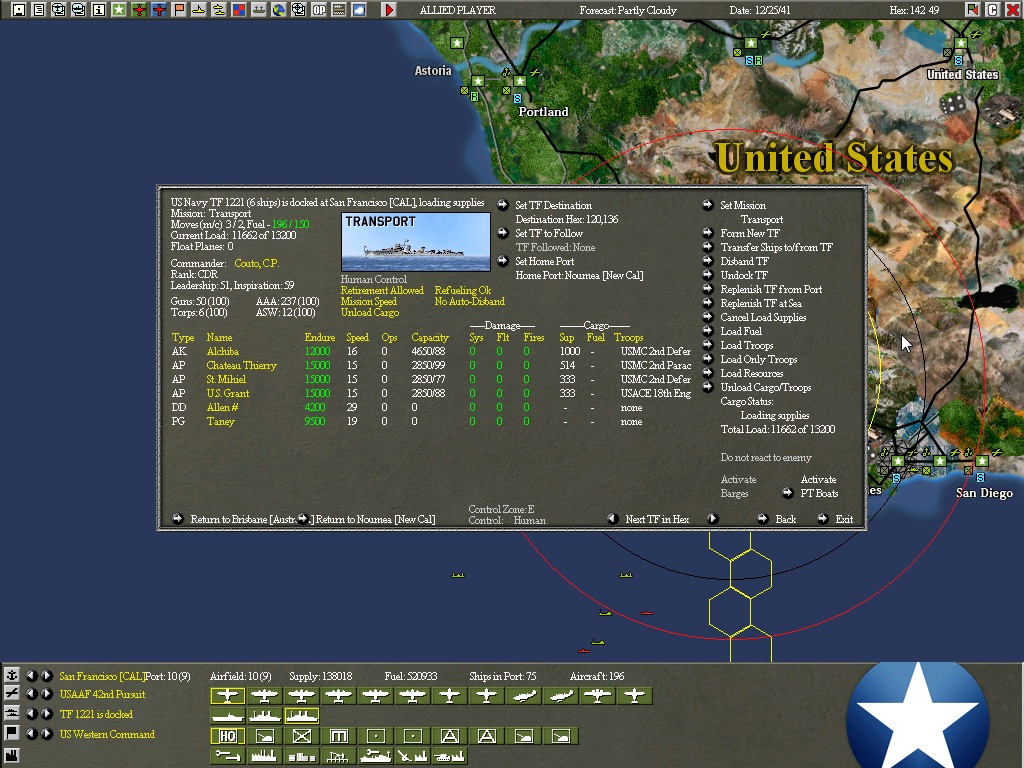Select the highlighted first aircraft unit icon
The width and height of the screenshot is (1024, 768).
228,696
